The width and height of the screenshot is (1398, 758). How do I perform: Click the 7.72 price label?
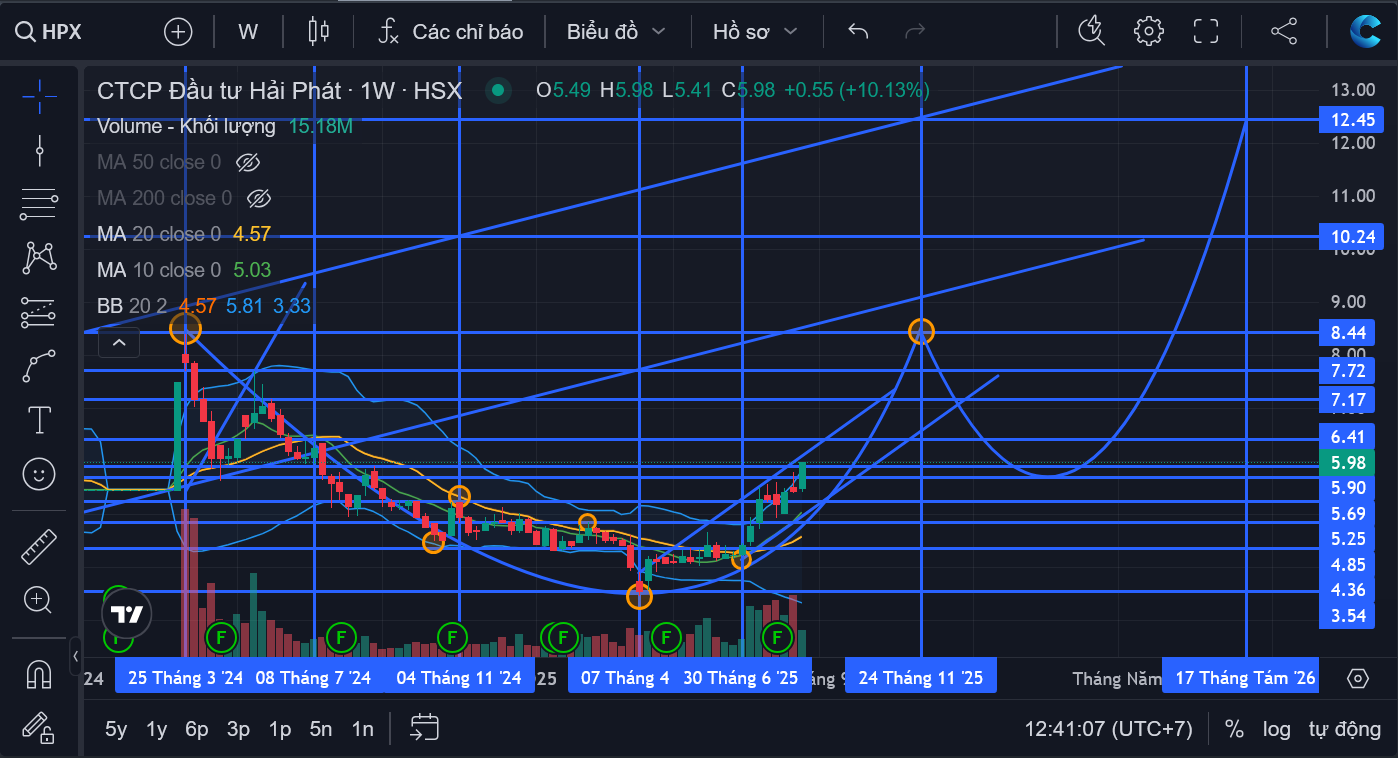pos(1347,371)
